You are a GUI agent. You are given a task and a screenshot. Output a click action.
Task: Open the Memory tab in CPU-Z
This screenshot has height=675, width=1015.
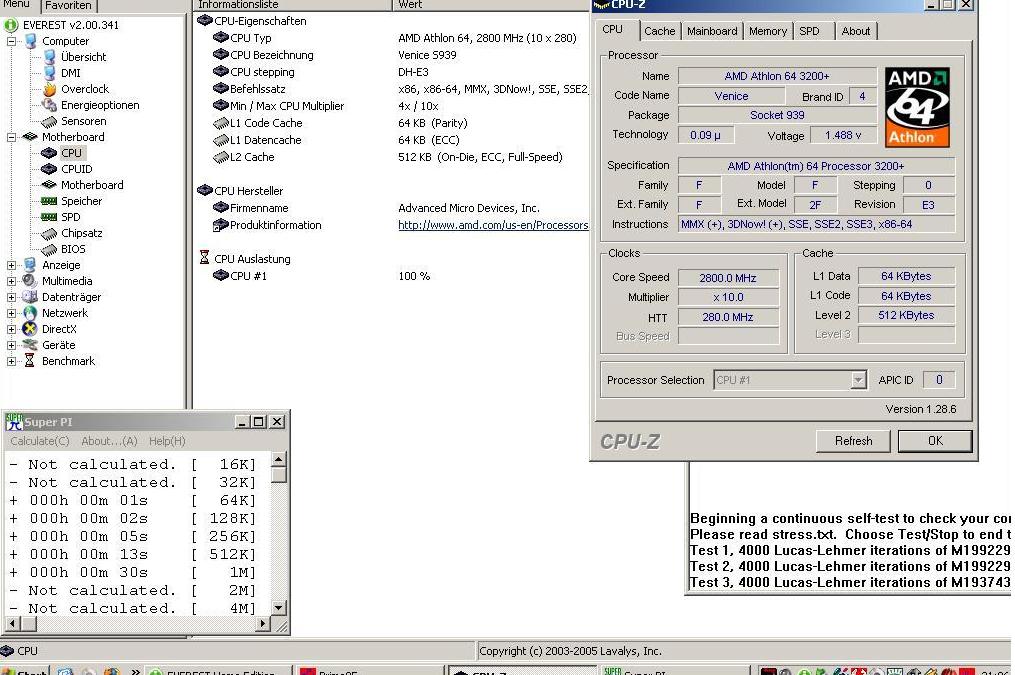tap(768, 31)
